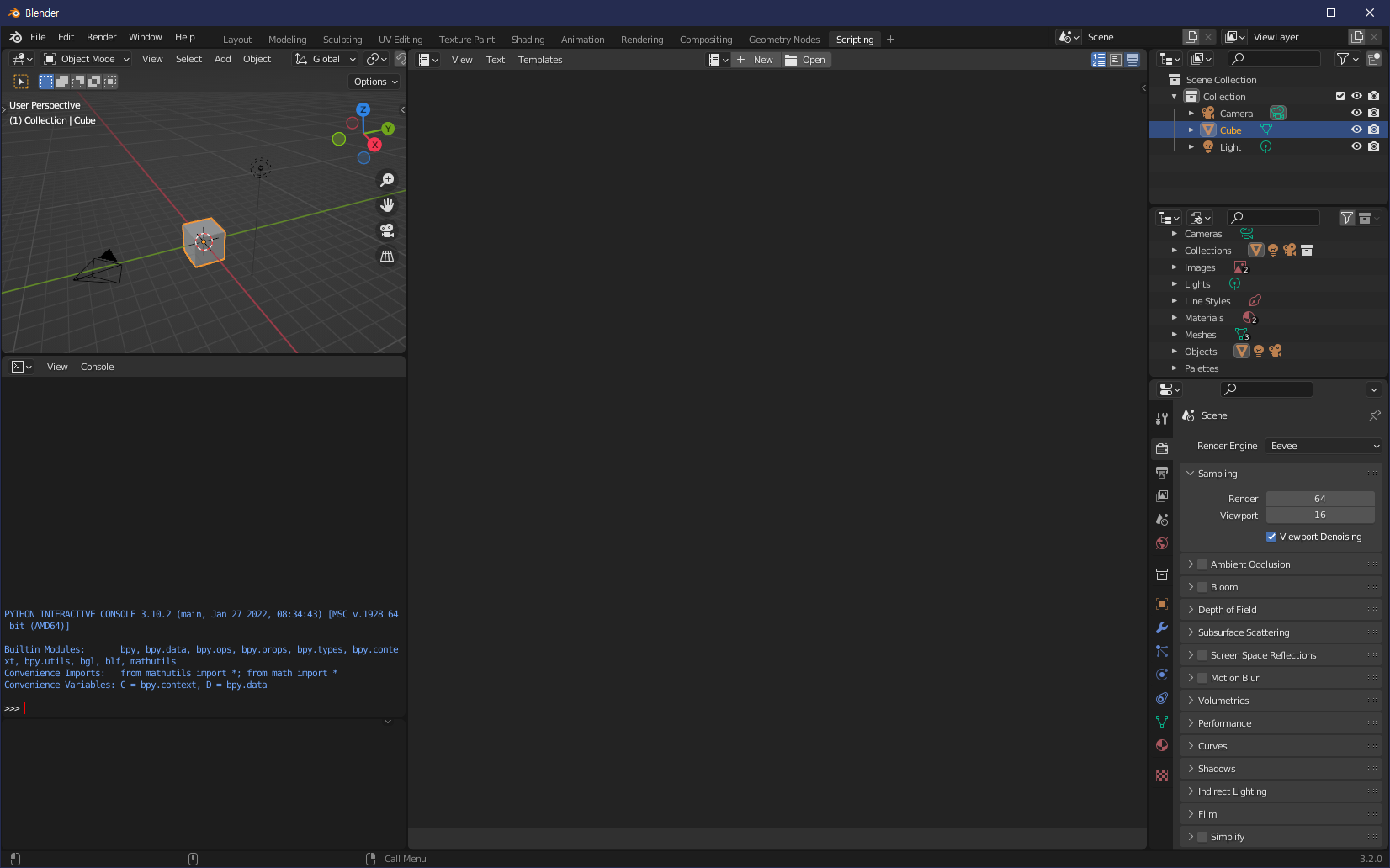Open the viewport Options dropdown
The height and width of the screenshot is (868, 1390).
pyautogui.click(x=375, y=82)
